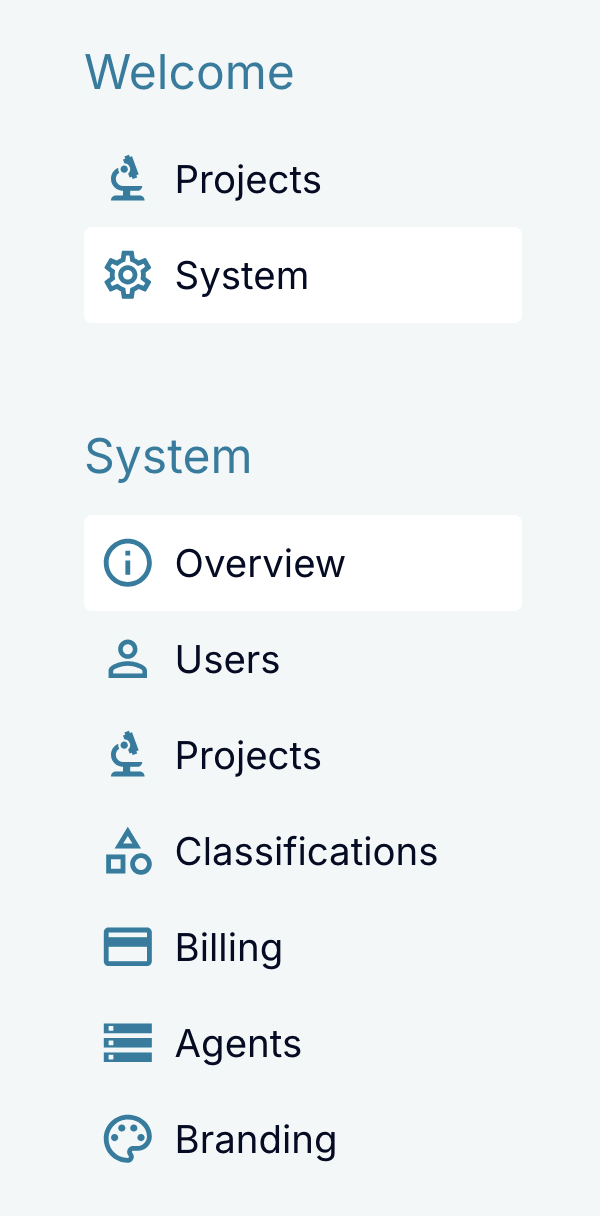This screenshot has width=600, height=1216.
Task: Click the gear icon beside System
Action: 128,275
